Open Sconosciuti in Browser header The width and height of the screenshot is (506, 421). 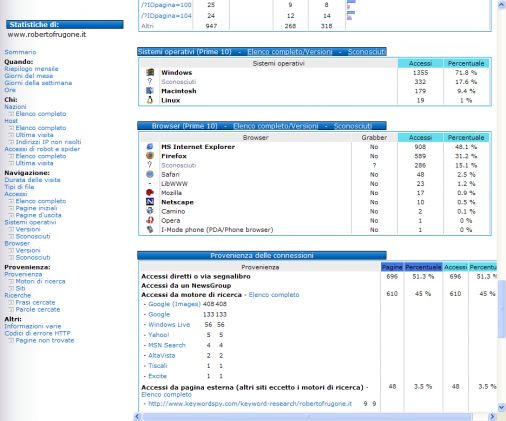click(353, 126)
